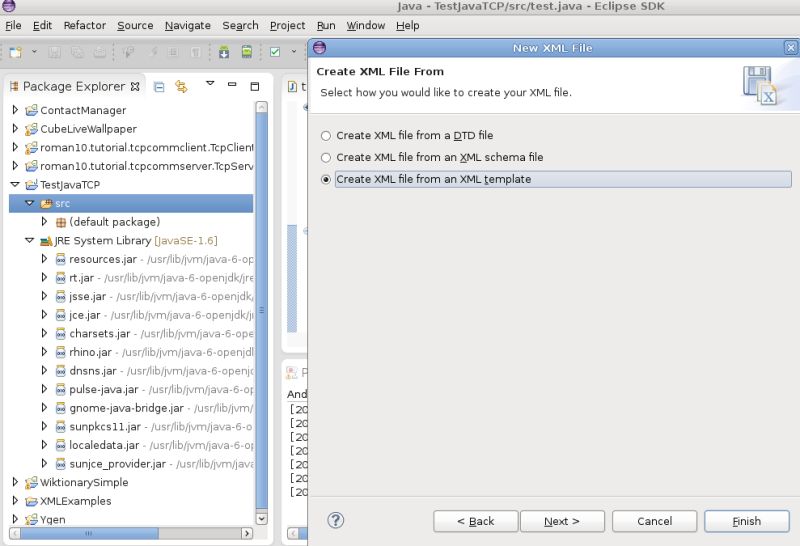Screen dimensions: 800x546
Task: Close the Package Explorer tab with X
Action: (x=135, y=86)
